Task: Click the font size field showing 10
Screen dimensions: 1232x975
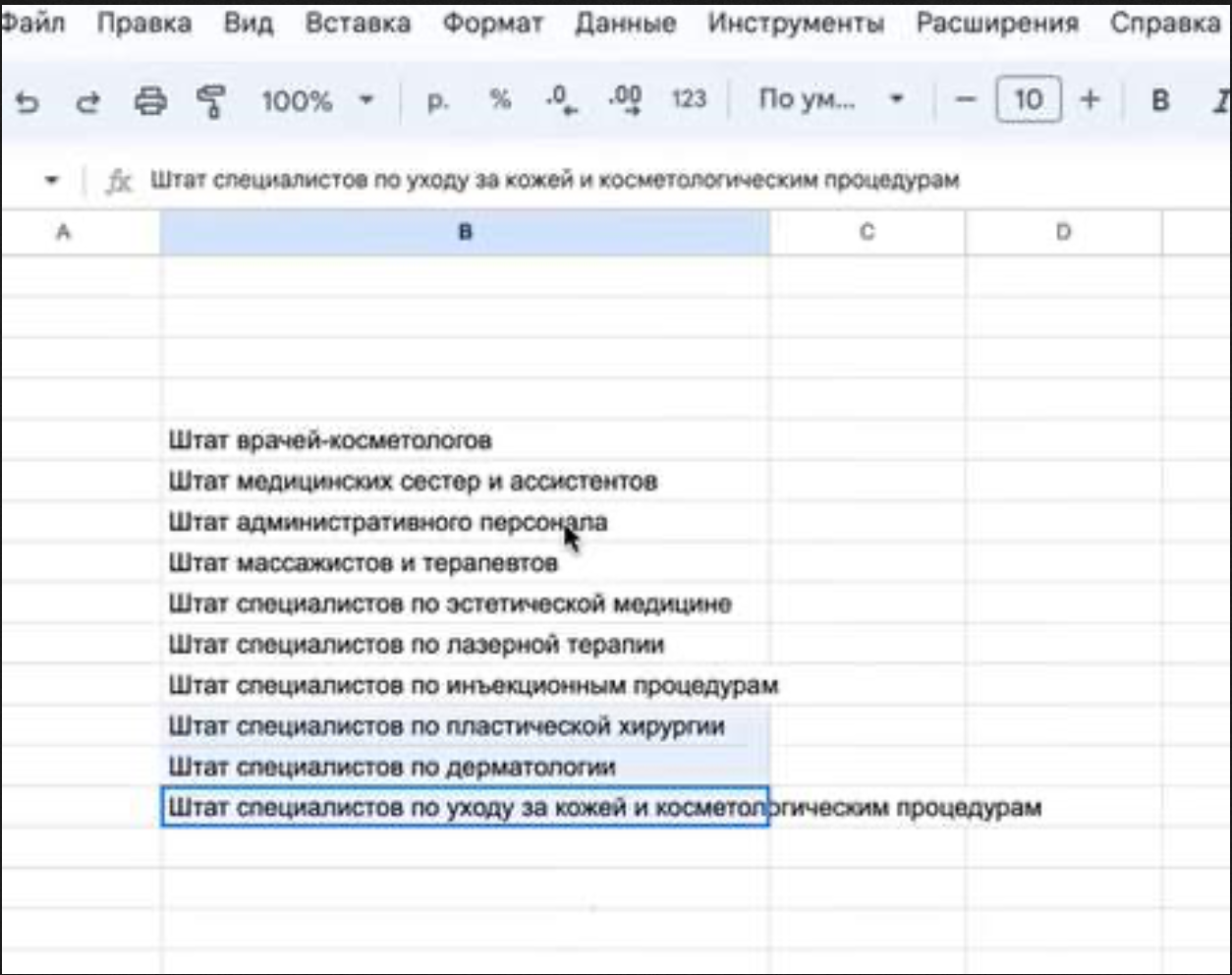Action: pyautogui.click(x=1029, y=99)
